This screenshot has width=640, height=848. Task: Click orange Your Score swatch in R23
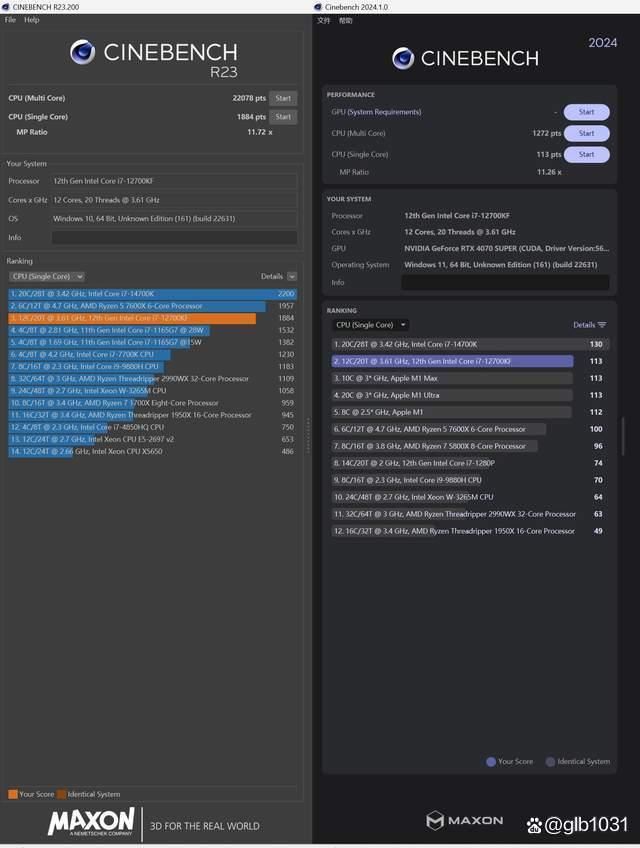pos(12,794)
